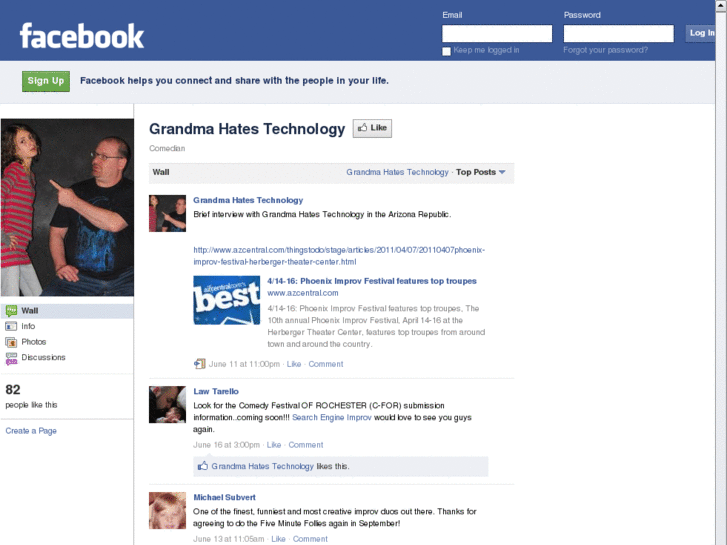Click the Photos icon in sidebar

click(11, 342)
